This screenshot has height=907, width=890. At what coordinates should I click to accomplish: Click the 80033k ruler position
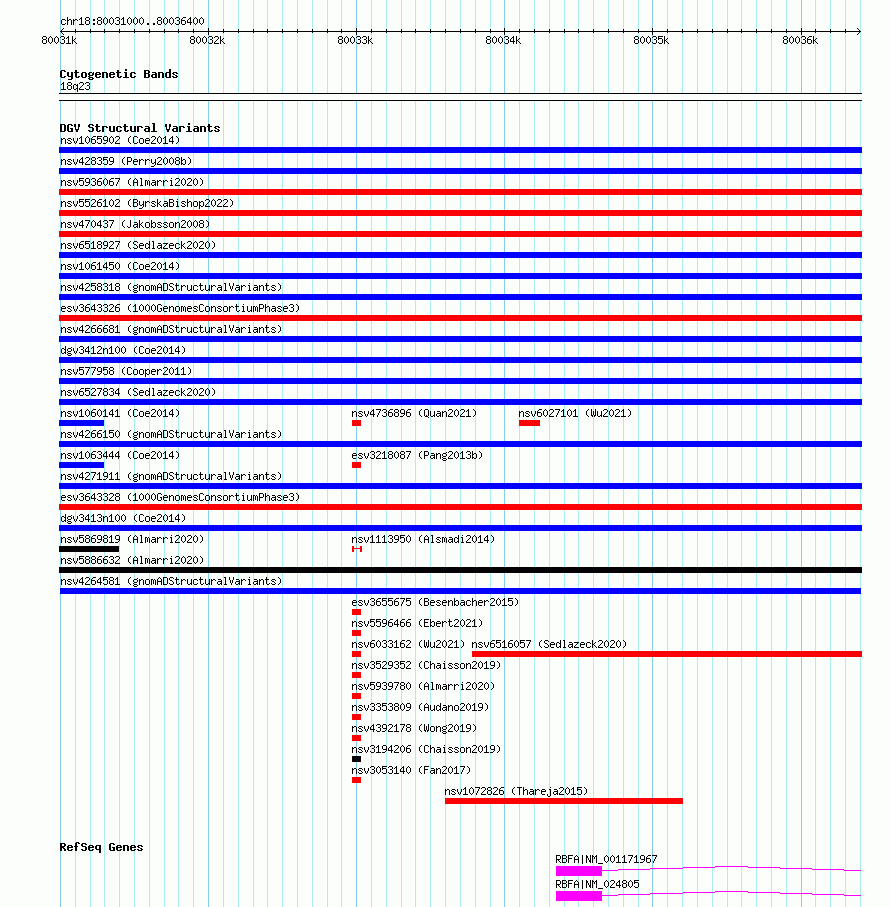click(355, 40)
